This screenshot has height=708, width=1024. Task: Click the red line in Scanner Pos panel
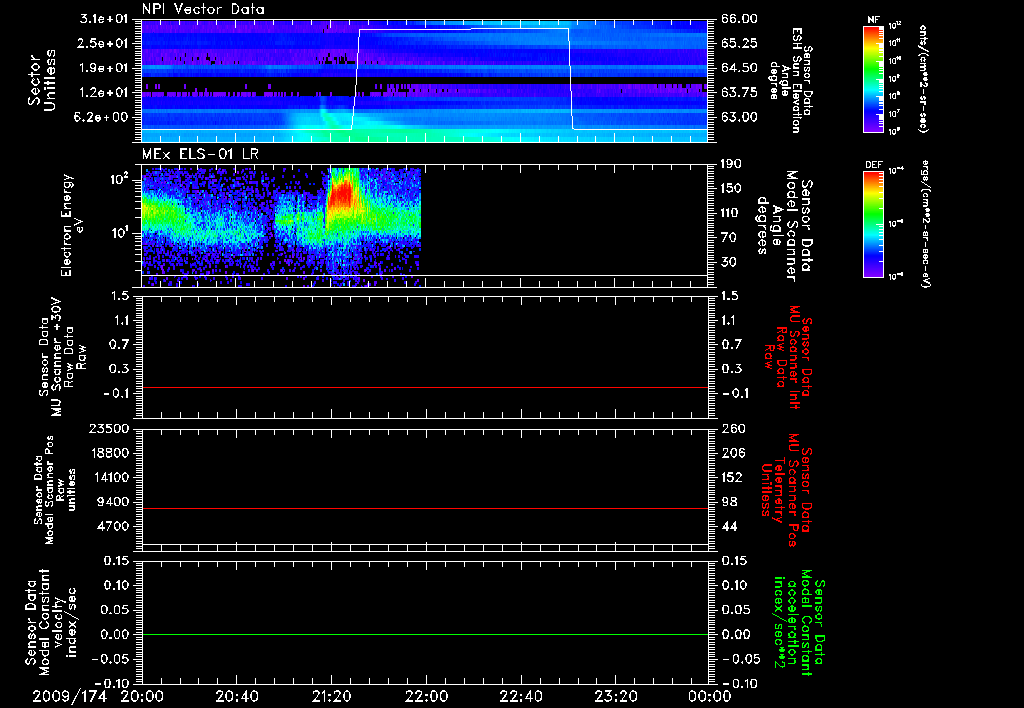(425, 508)
